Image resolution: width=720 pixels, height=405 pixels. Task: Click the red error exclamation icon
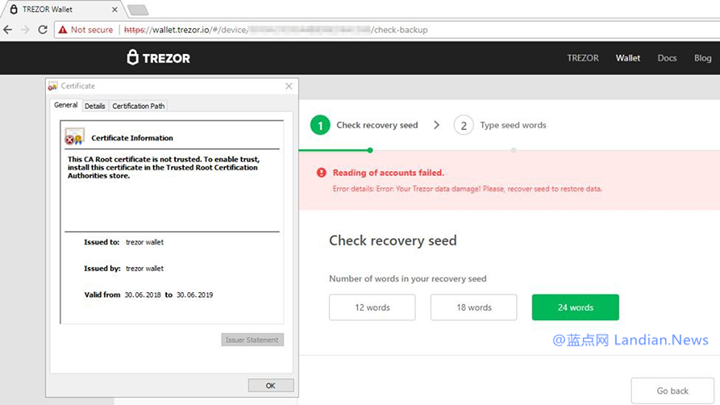tap(321, 173)
